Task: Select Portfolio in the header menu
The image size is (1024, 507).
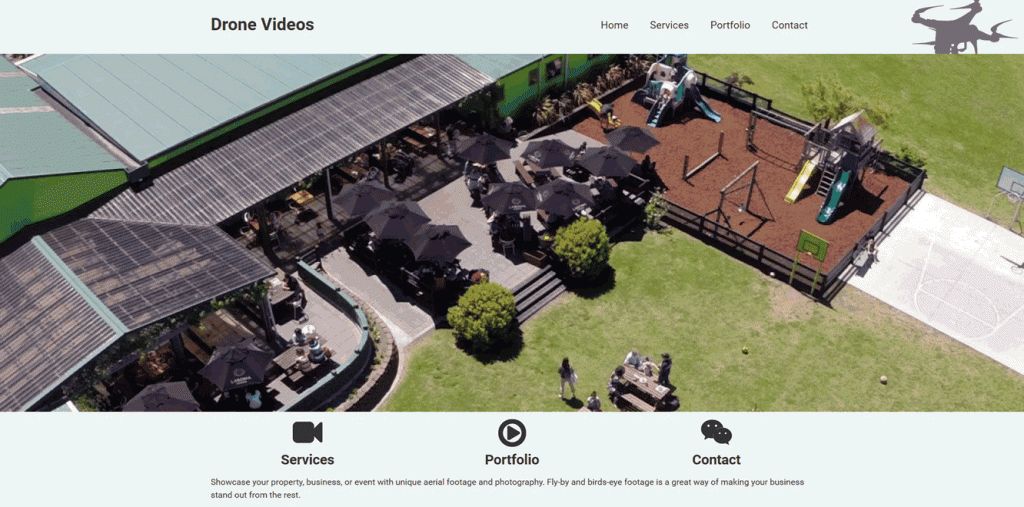Action: (x=730, y=25)
